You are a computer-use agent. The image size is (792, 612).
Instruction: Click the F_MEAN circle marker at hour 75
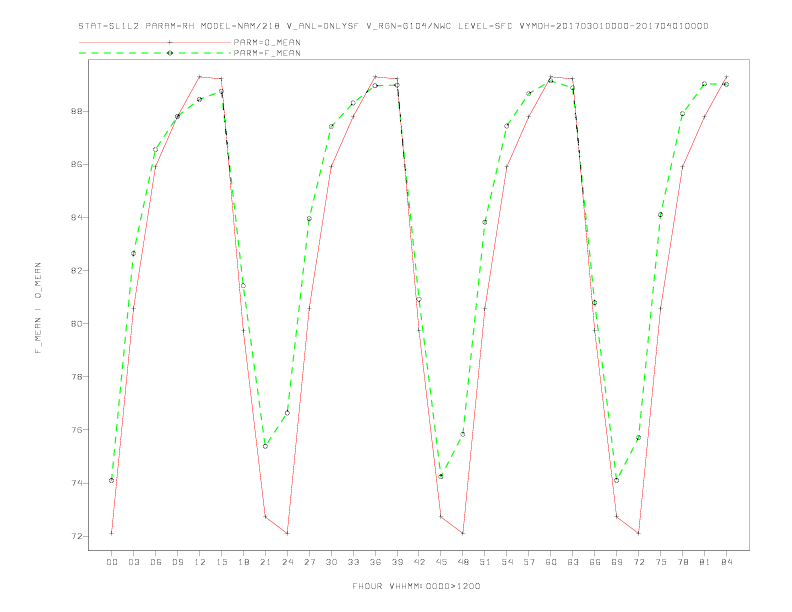tap(661, 215)
